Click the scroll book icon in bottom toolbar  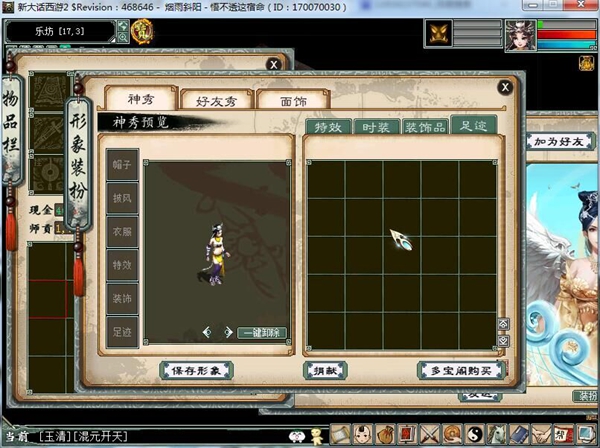(340, 435)
